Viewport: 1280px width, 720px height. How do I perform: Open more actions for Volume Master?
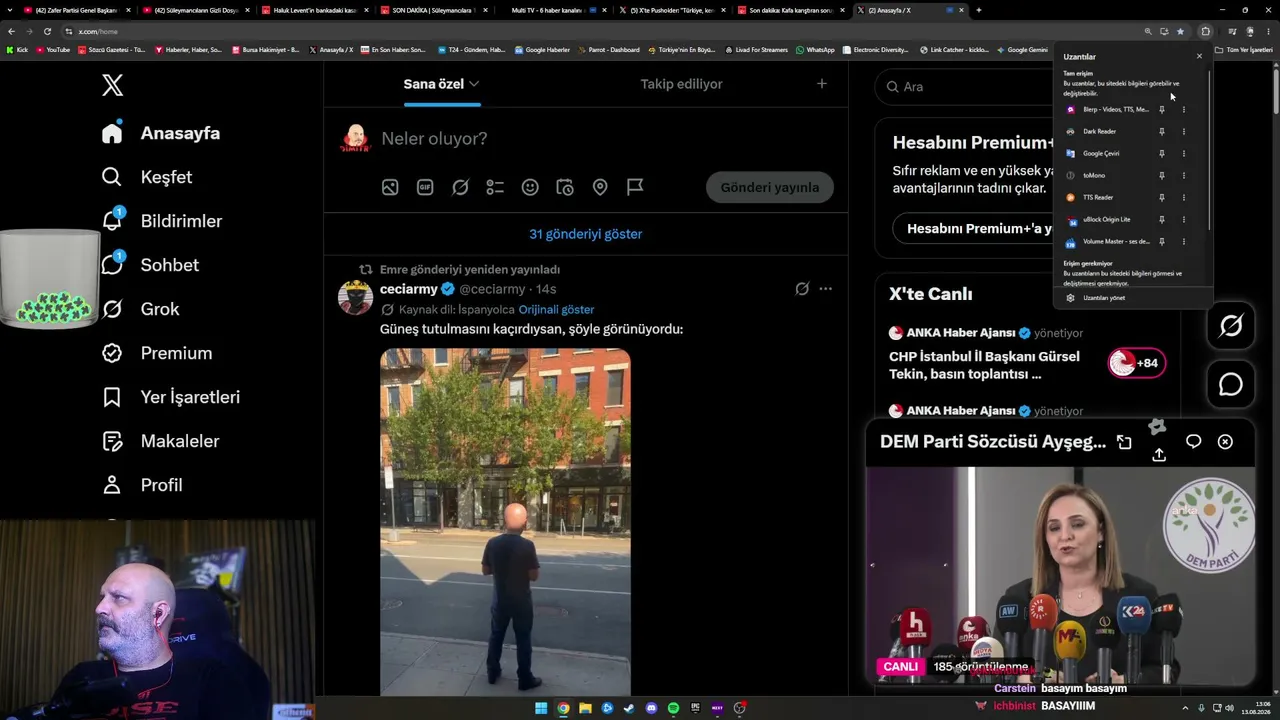tap(1184, 241)
